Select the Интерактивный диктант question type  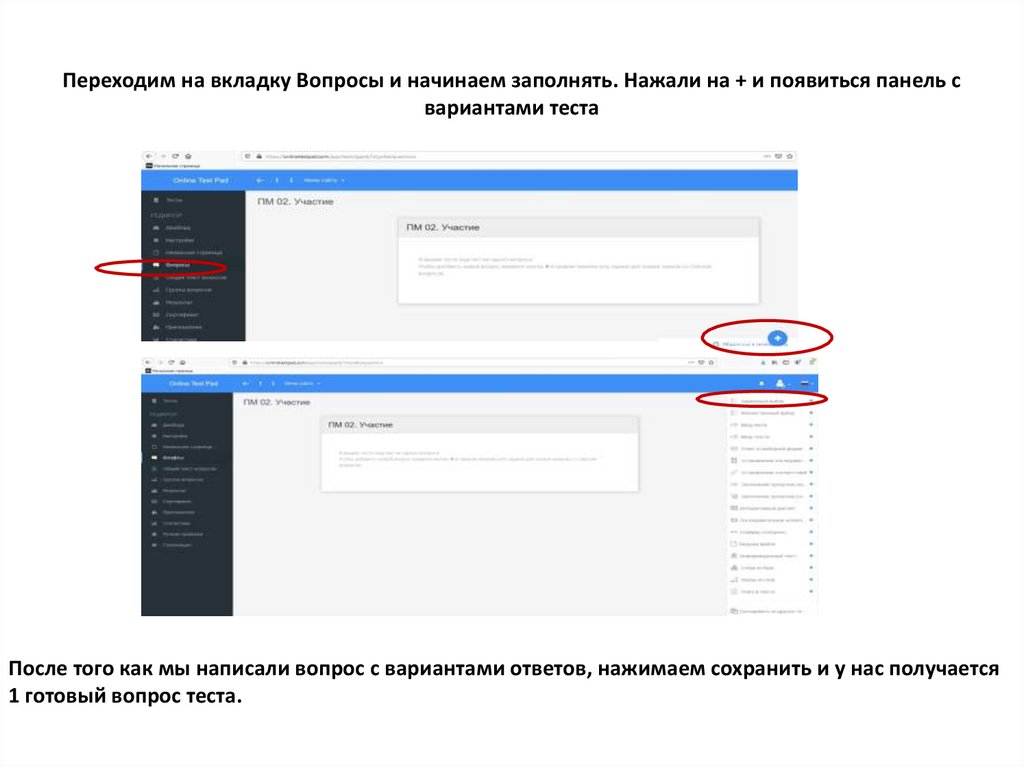coord(771,508)
